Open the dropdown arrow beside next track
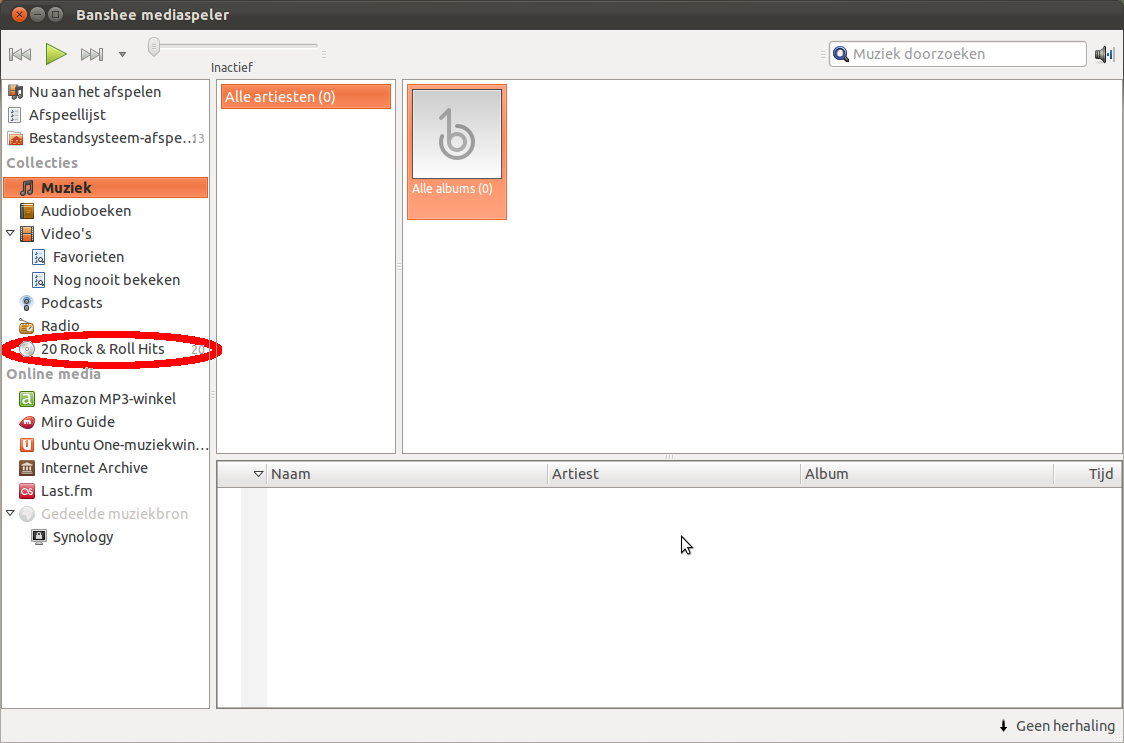 coord(122,54)
